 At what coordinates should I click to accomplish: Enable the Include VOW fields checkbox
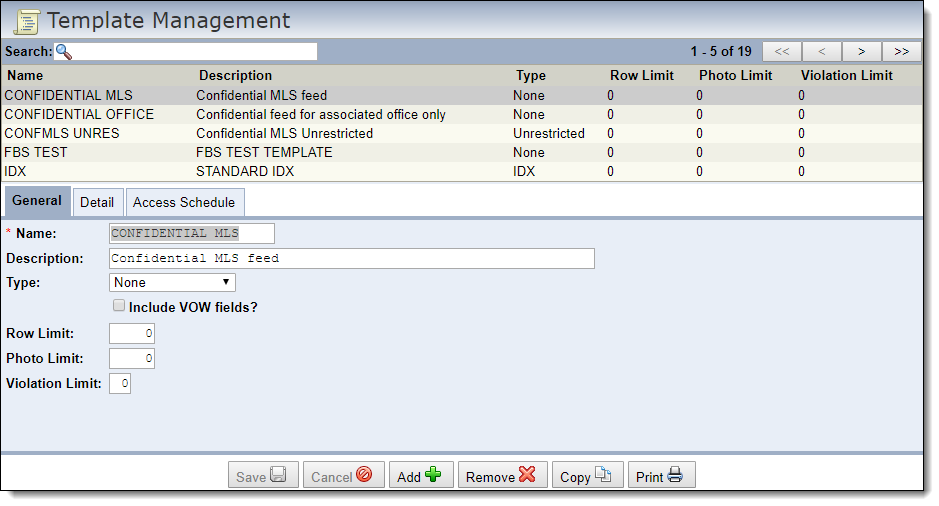[x=119, y=306]
